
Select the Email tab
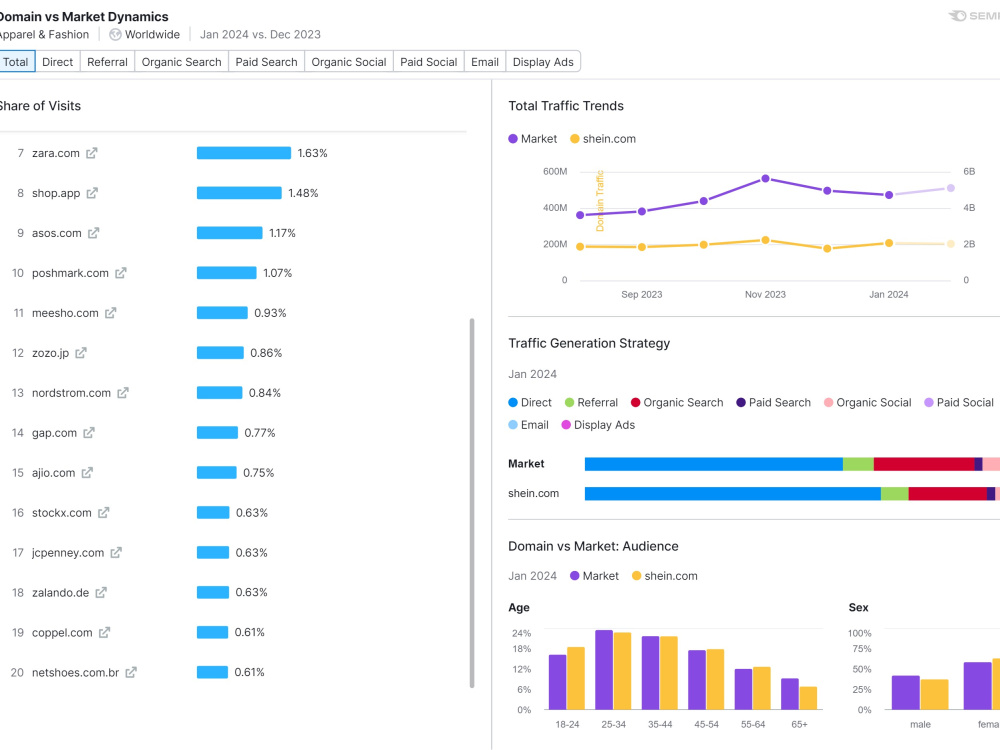click(485, 62)
